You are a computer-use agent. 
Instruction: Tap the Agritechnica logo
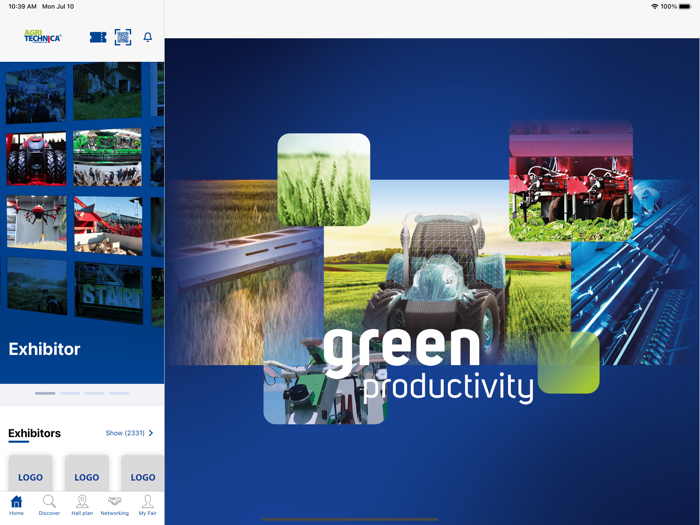pyautogui.click(x=42, y=37)
